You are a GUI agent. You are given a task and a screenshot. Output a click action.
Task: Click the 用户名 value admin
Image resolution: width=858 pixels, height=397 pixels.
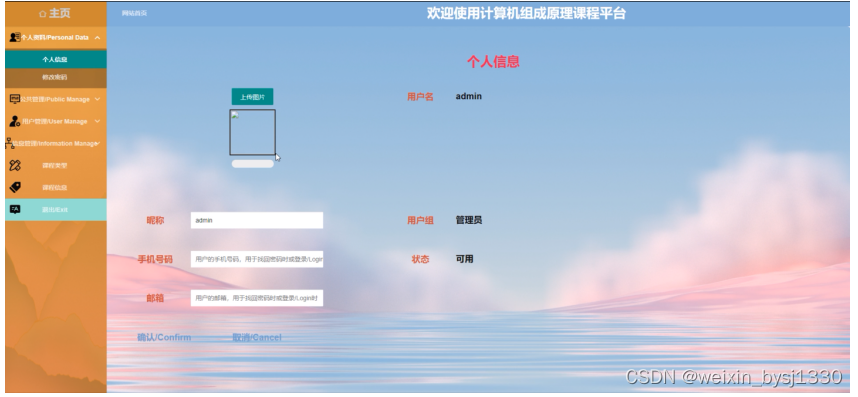pyautogui.click(x=468, y=96)
